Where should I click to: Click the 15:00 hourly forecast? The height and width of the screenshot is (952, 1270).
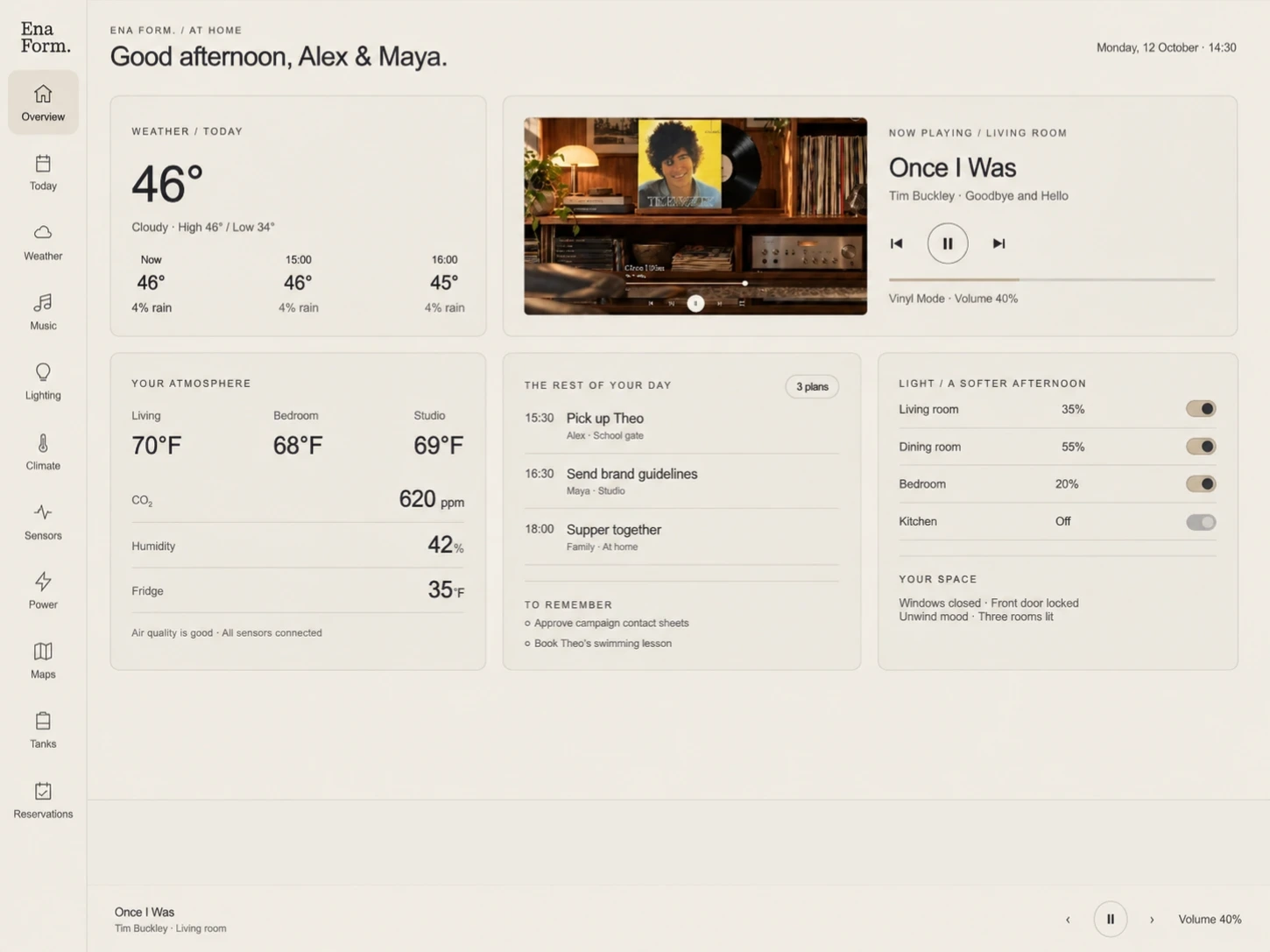coord(298,284)
